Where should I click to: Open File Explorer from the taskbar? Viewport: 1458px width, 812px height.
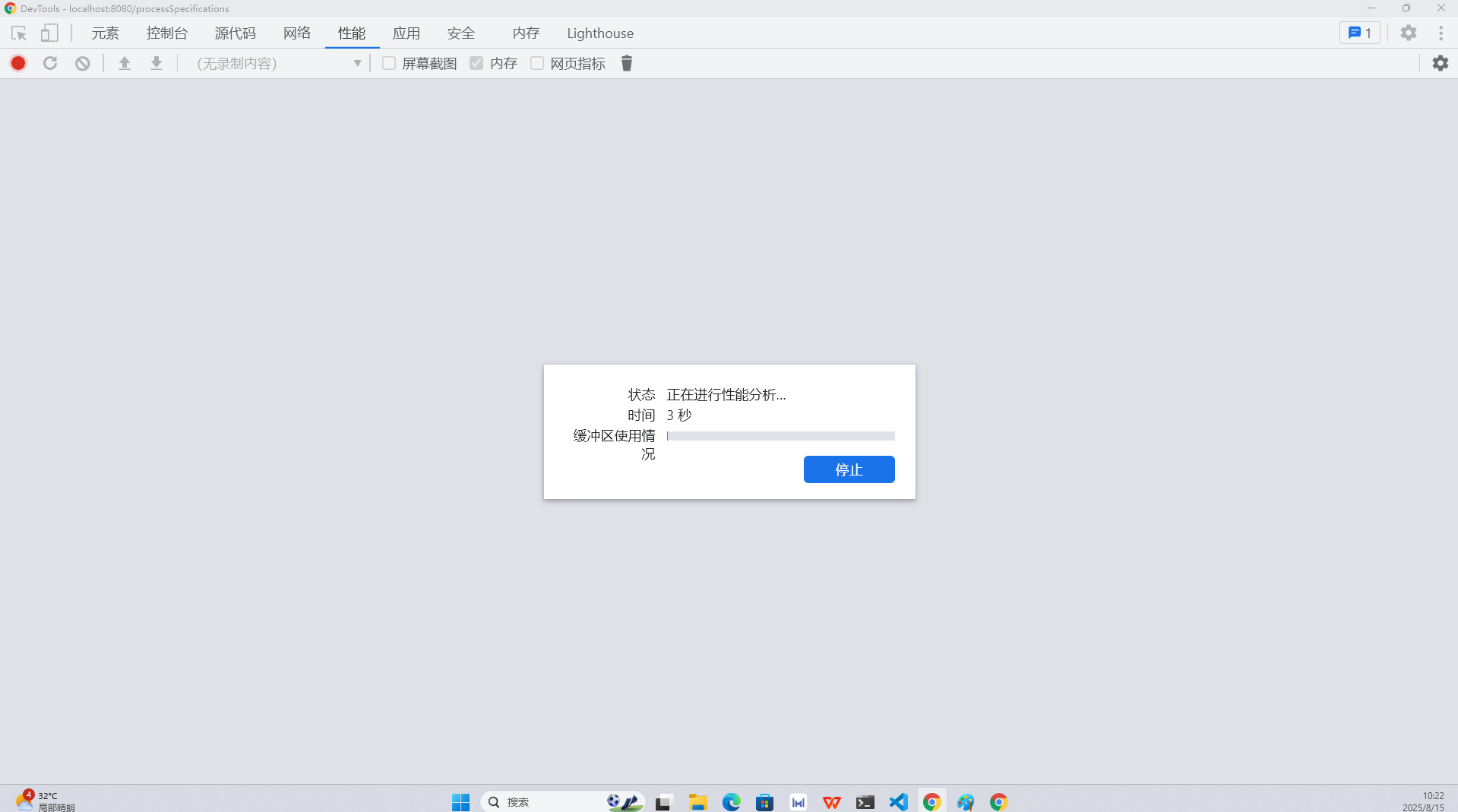698,801
